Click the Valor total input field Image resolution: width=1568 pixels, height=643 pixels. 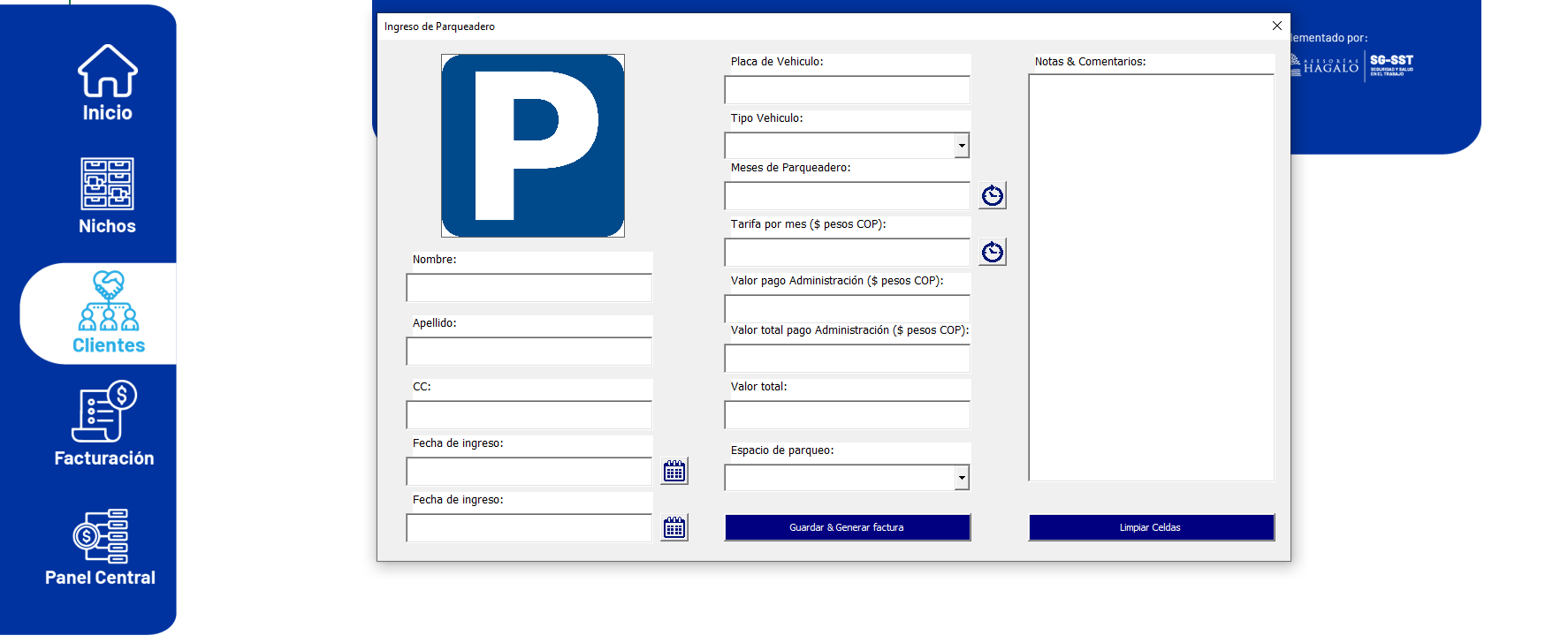click(848, 415)
